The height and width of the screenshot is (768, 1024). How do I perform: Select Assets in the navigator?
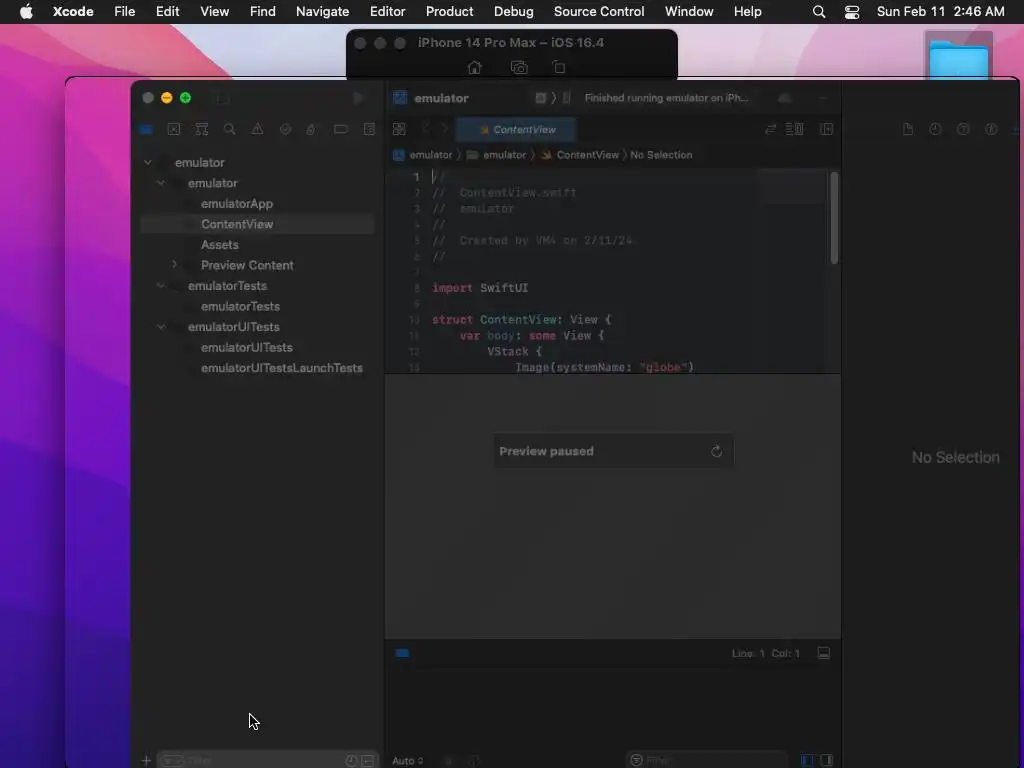pos(219,245)
